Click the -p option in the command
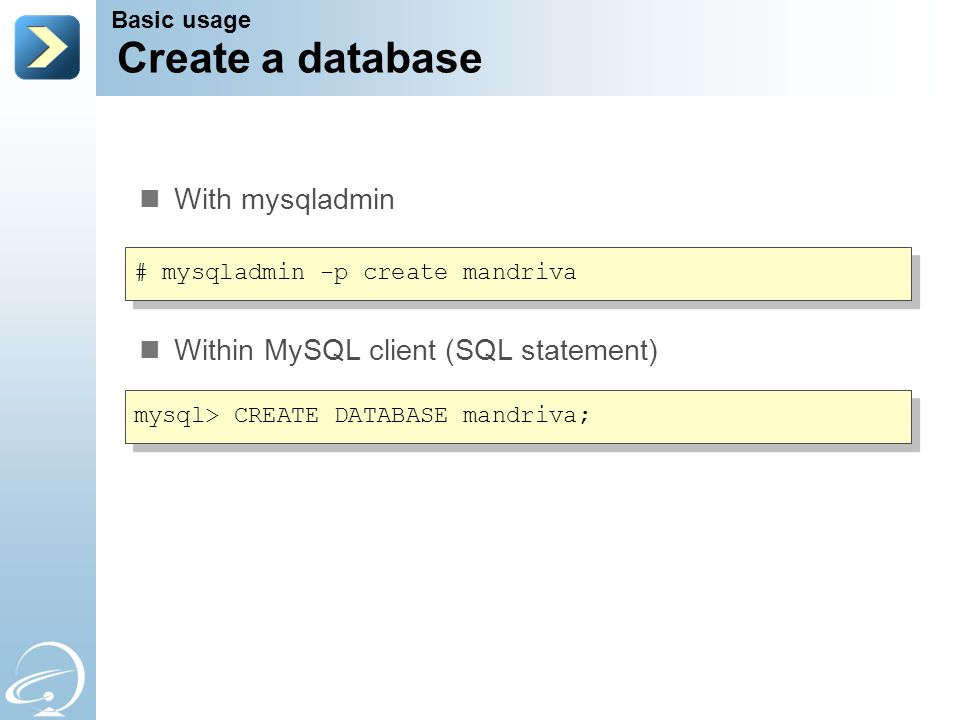 click(x=334, y=274)
